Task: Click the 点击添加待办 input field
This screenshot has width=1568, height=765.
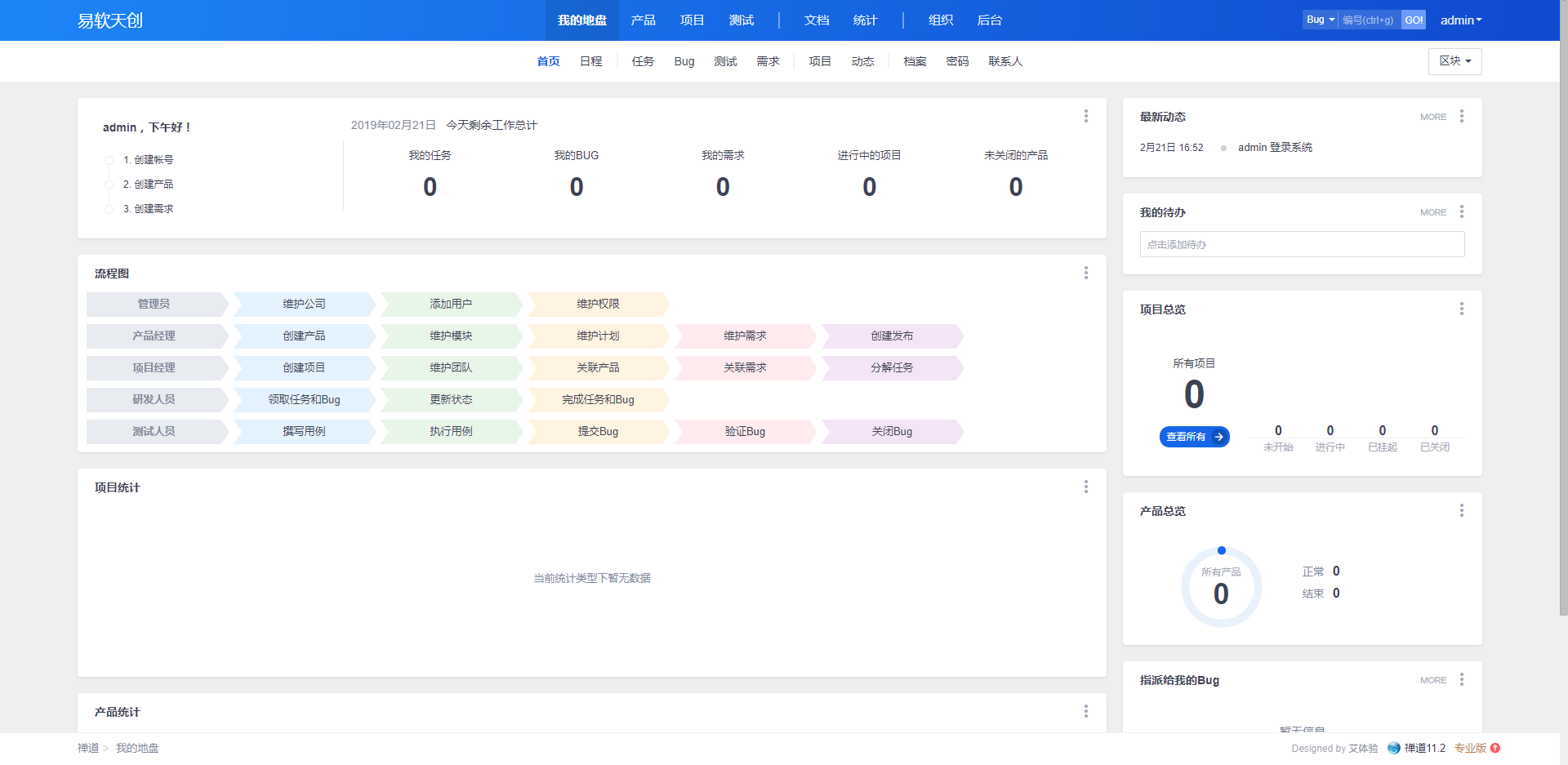Action: pos(1303,244)
